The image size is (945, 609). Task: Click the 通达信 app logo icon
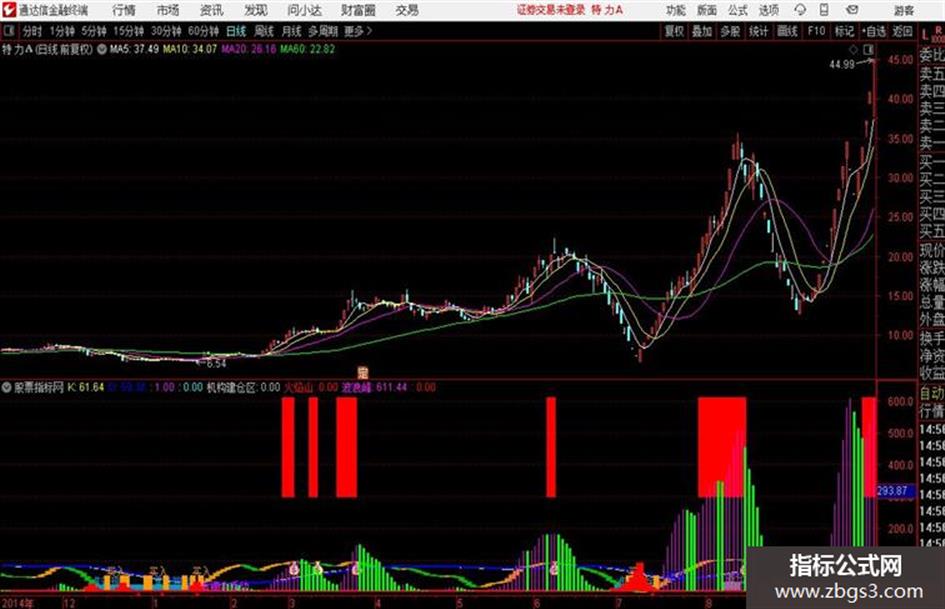(x=9, y=10)
